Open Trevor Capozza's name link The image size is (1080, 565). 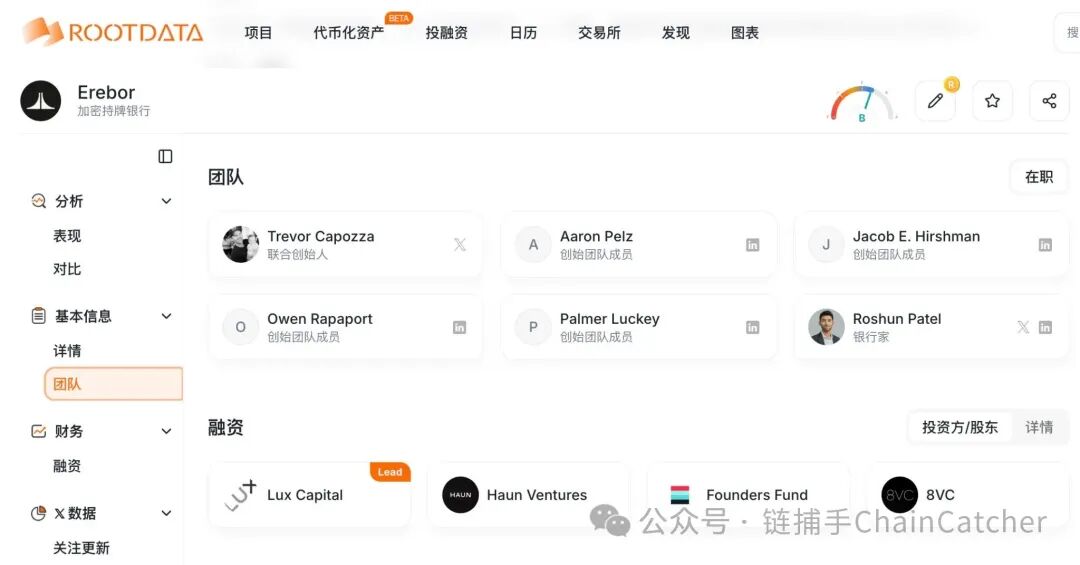coord(321,236)
